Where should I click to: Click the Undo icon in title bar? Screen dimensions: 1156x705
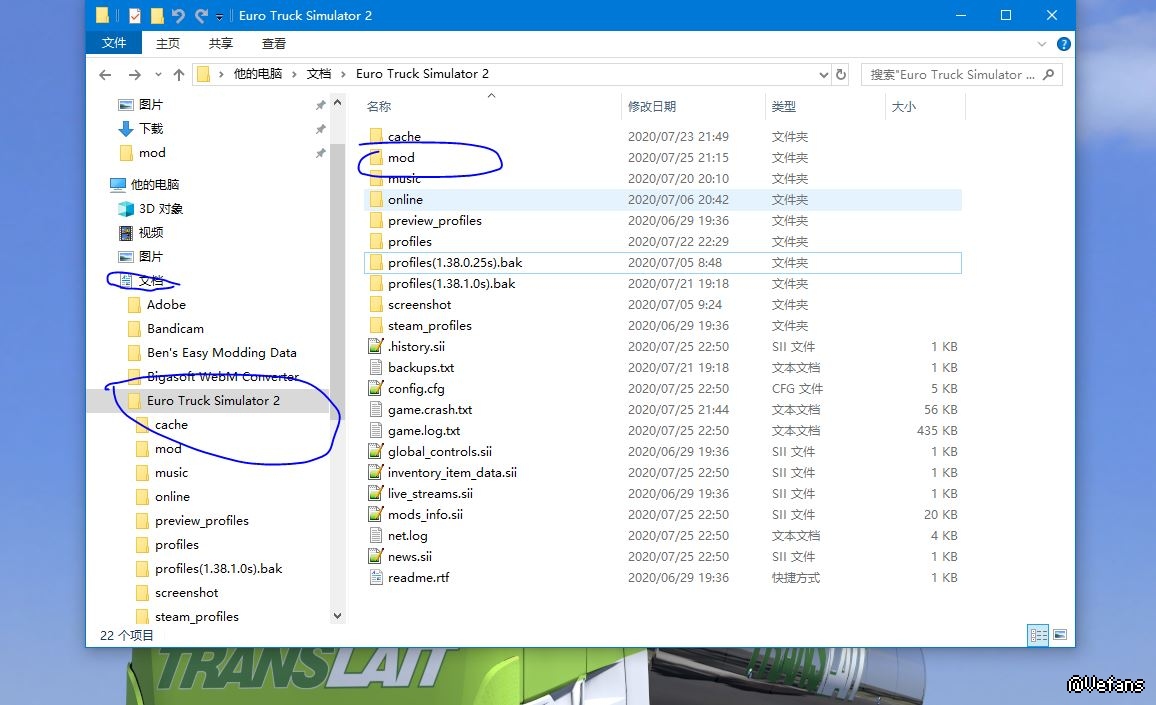179,16
